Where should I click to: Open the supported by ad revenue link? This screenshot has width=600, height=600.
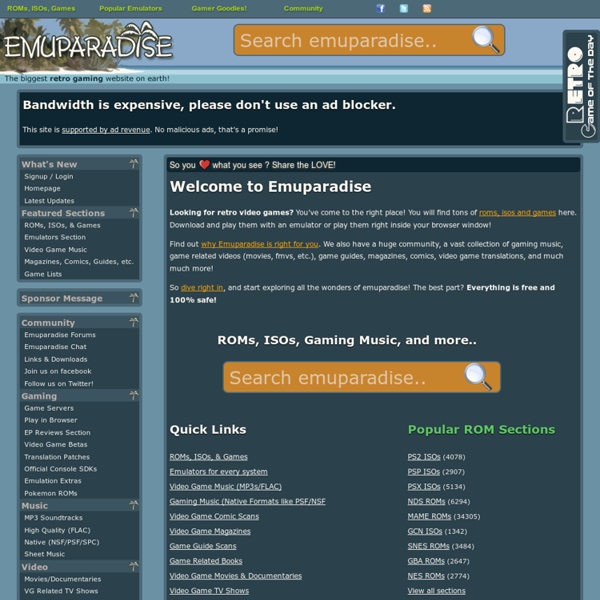106,130
